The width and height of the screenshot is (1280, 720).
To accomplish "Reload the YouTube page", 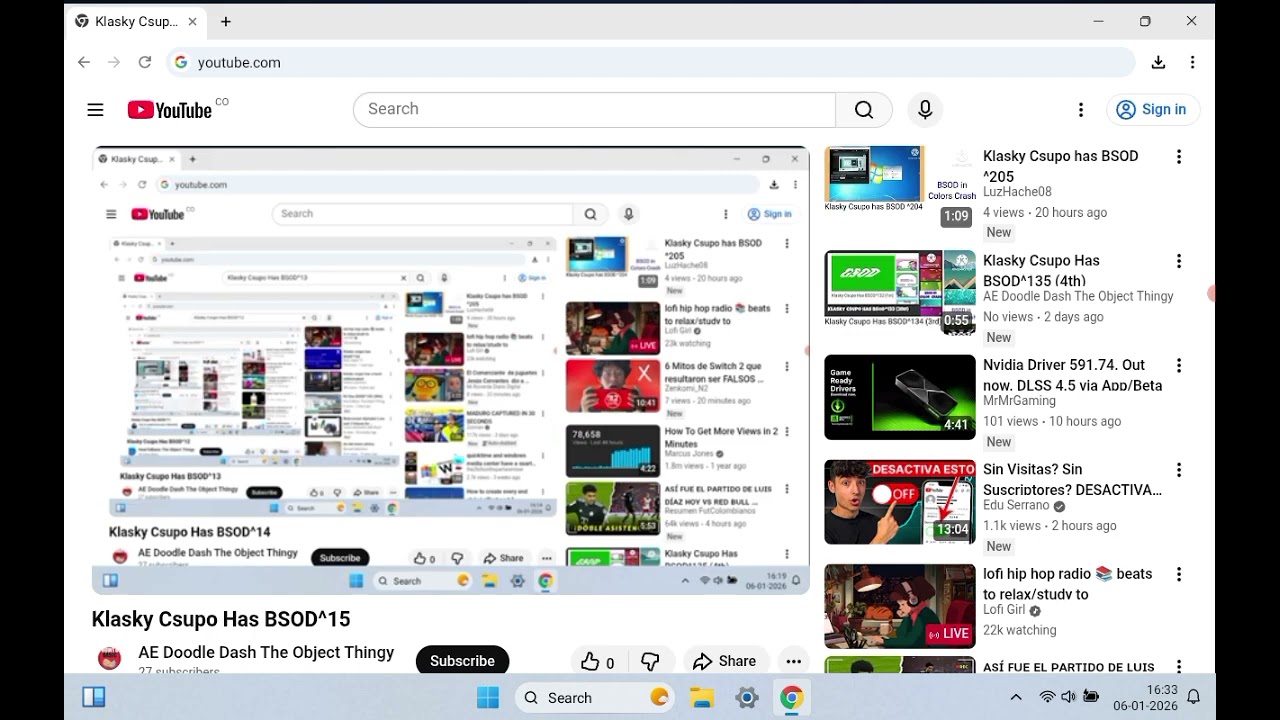I will pyautogui.click(x=145, y=62).
